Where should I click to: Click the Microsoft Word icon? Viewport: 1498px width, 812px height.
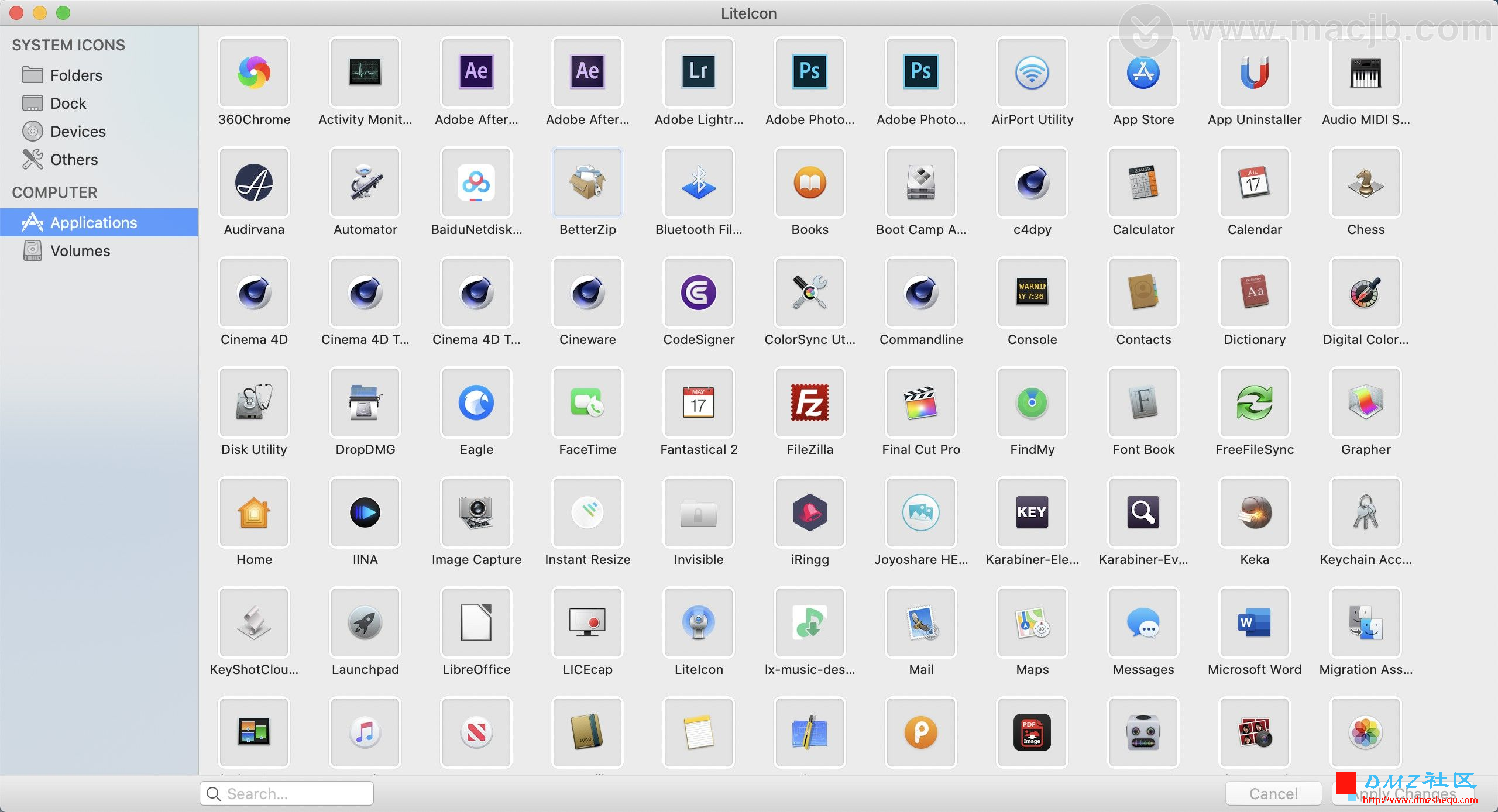1255,622
